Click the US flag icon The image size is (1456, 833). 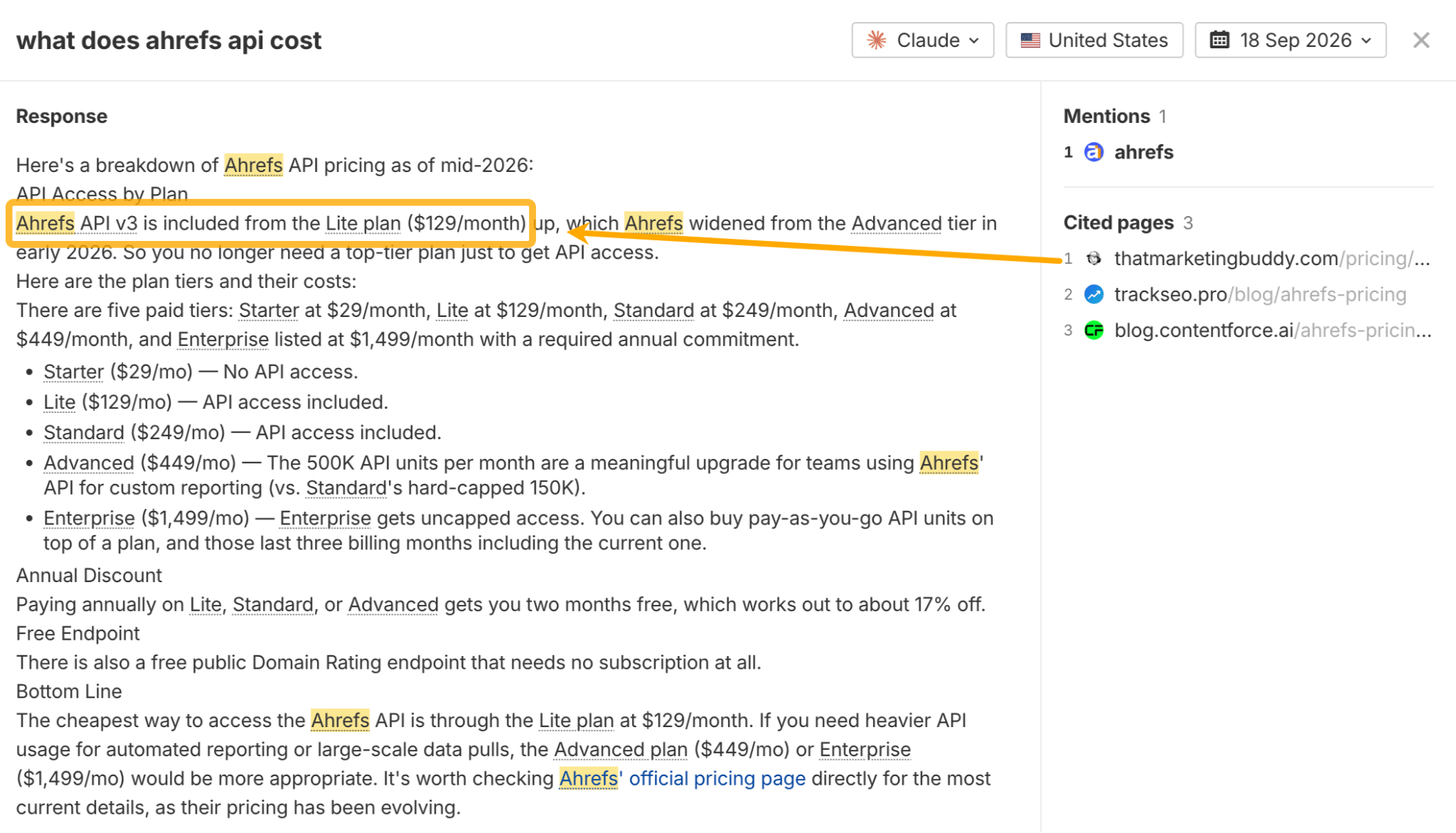pos(1030,41)
